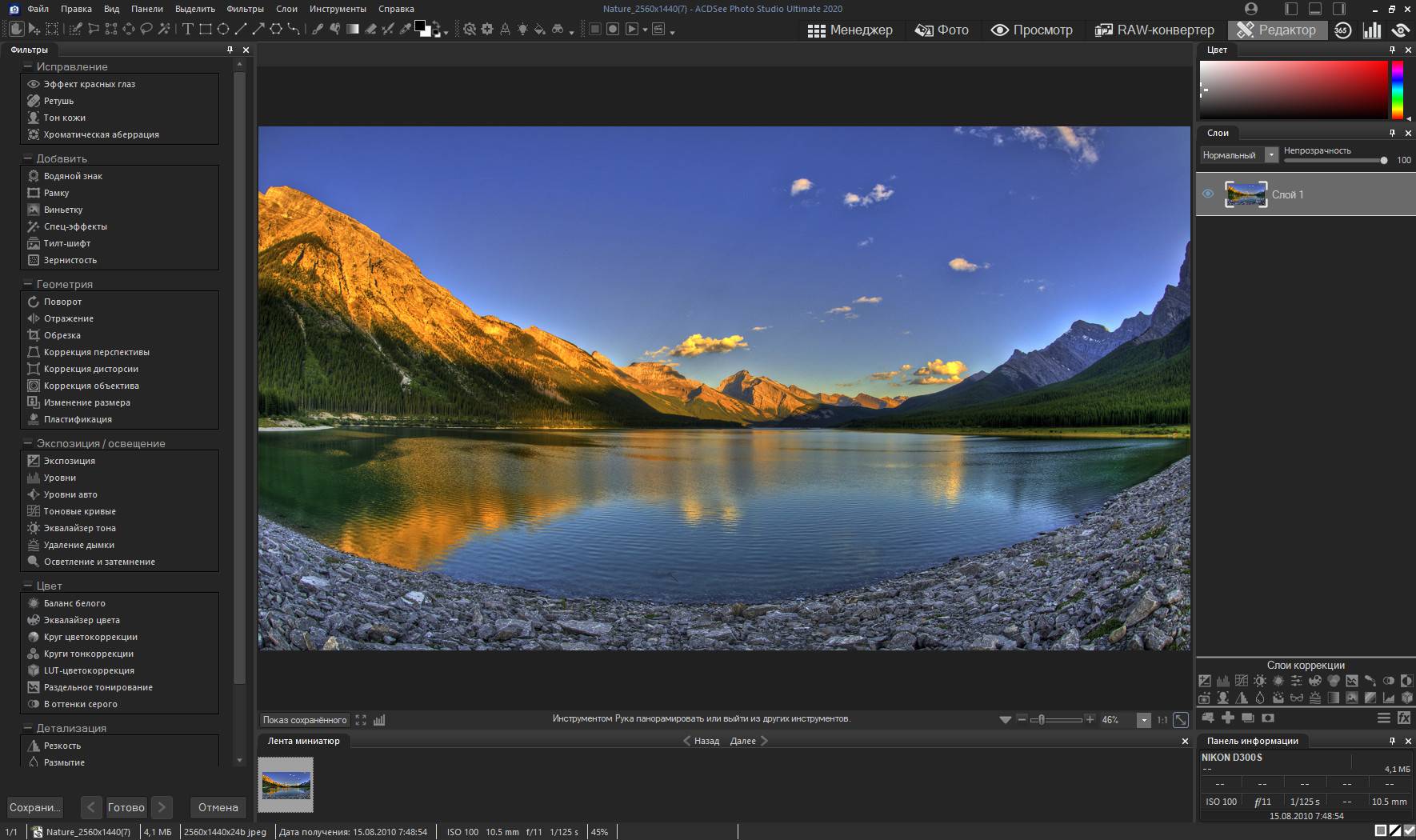
Task: Open the 365 mode icon
Action: click(1342, 30)
